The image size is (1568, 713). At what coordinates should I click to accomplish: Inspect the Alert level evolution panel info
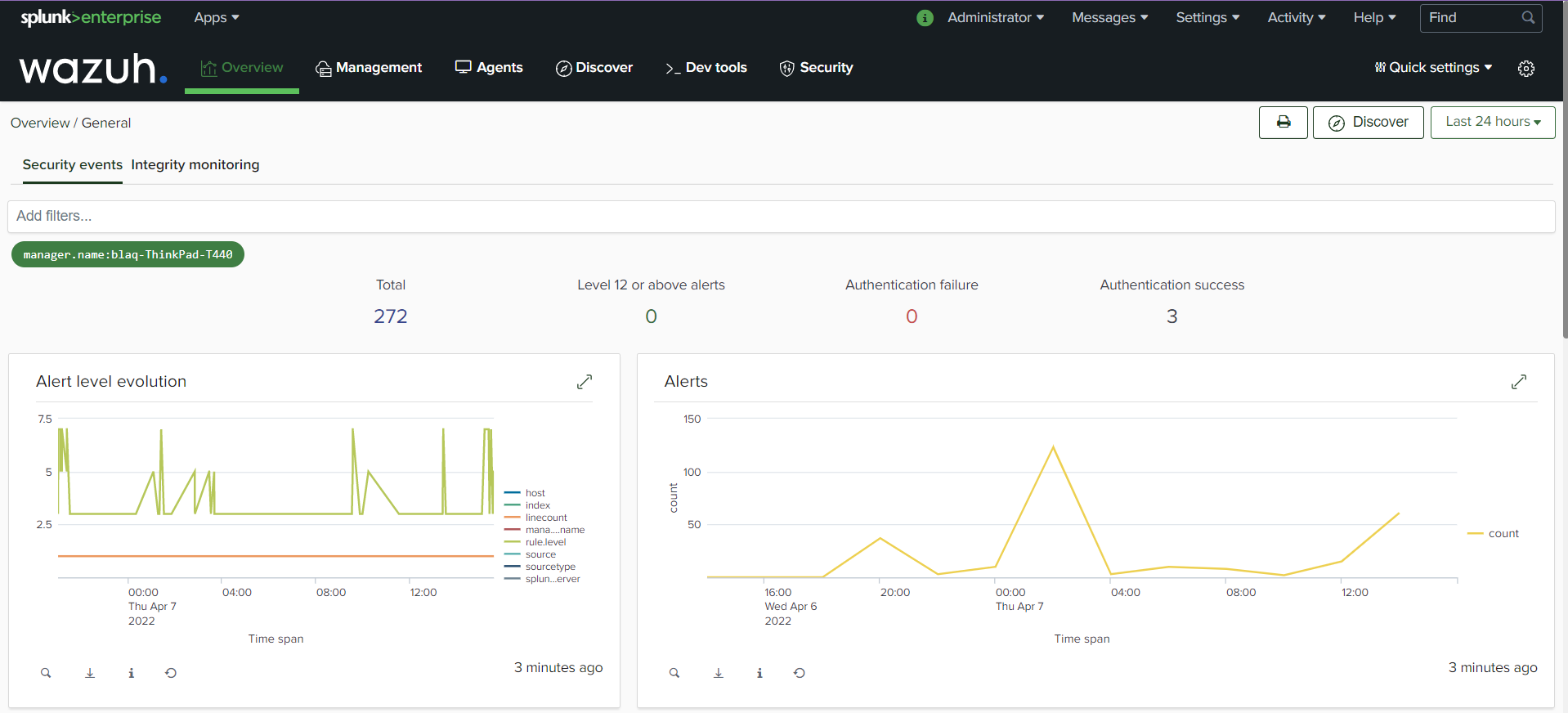[131, 673]
